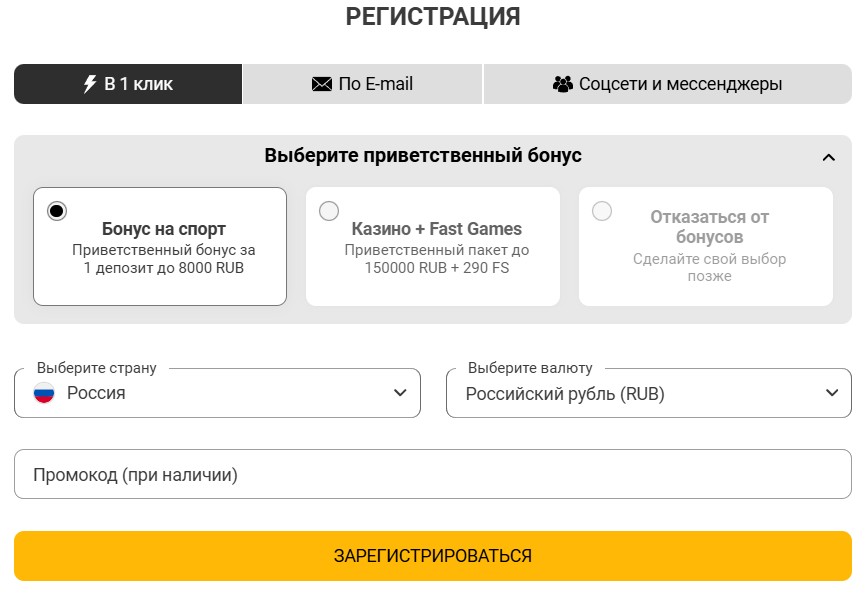This screenshot has height=614, width=867.
Task: Click the envelope icon on the "По E-mail" tab
Action: (x=320, y=84)
